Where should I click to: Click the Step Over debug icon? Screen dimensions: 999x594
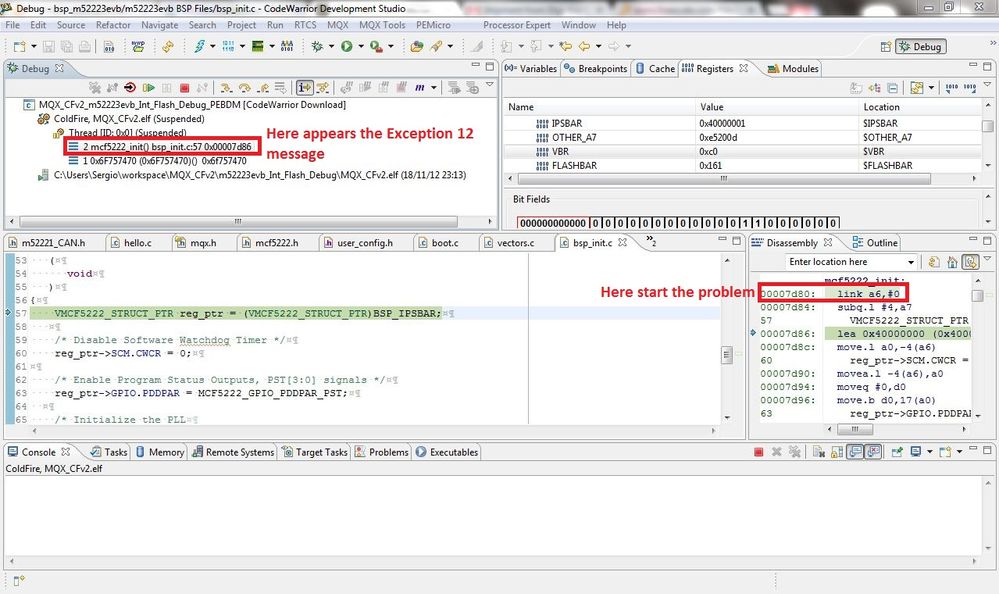pos(244,87)
